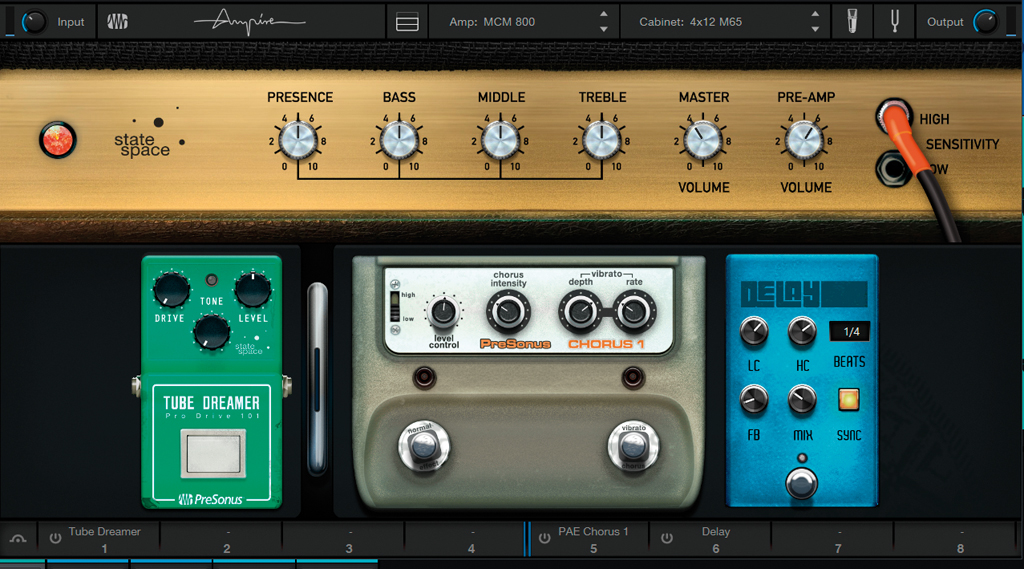Click the Chorus level control knob
1024x569 pixels.
click(x=443, y=313)
